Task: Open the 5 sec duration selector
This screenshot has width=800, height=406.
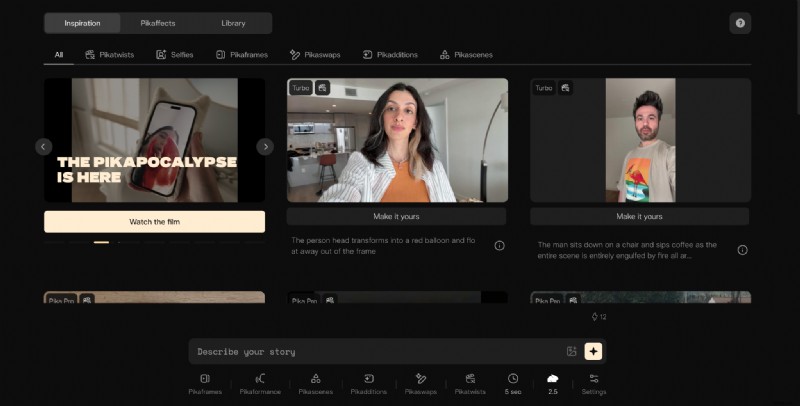Action: (x=513, y=384)
